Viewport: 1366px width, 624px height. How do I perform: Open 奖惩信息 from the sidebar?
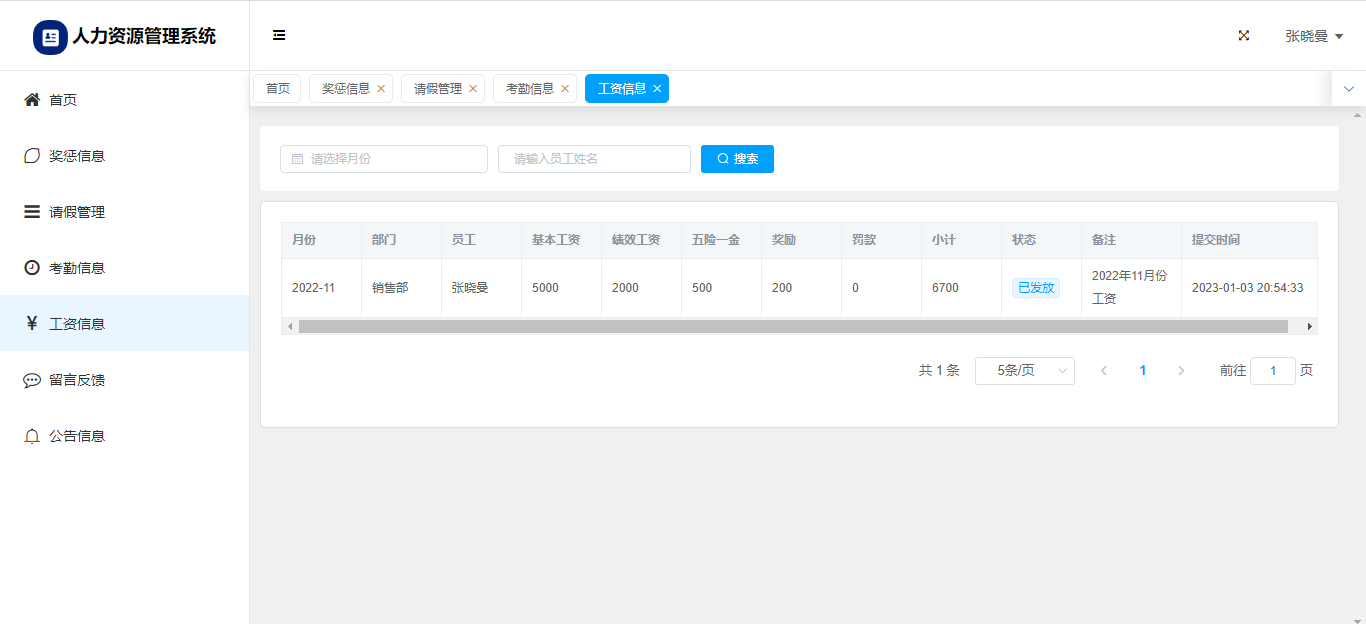pyautogui.click(x=77, y=156)
